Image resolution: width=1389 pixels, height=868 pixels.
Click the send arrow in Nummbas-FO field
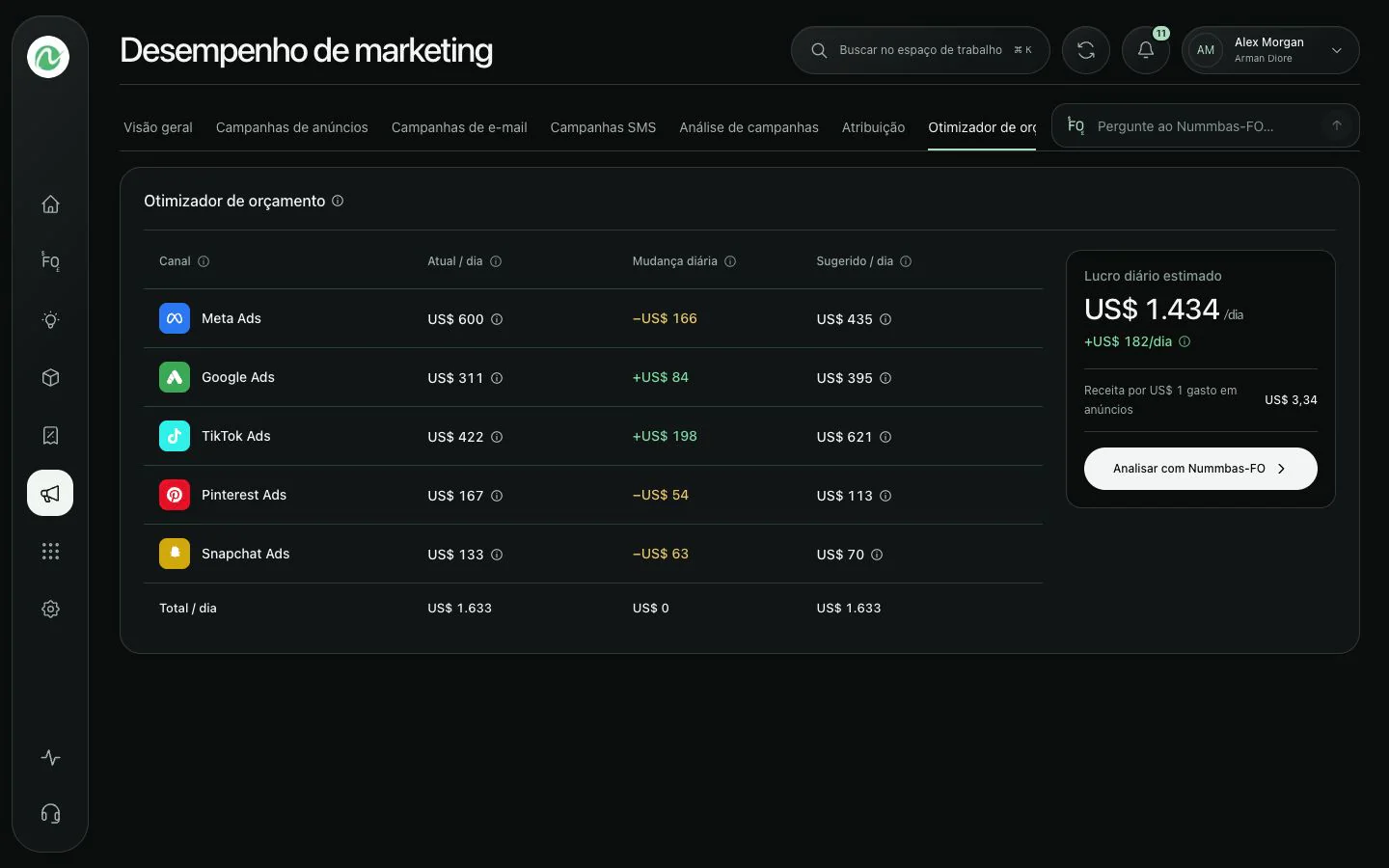(1337, 125)
